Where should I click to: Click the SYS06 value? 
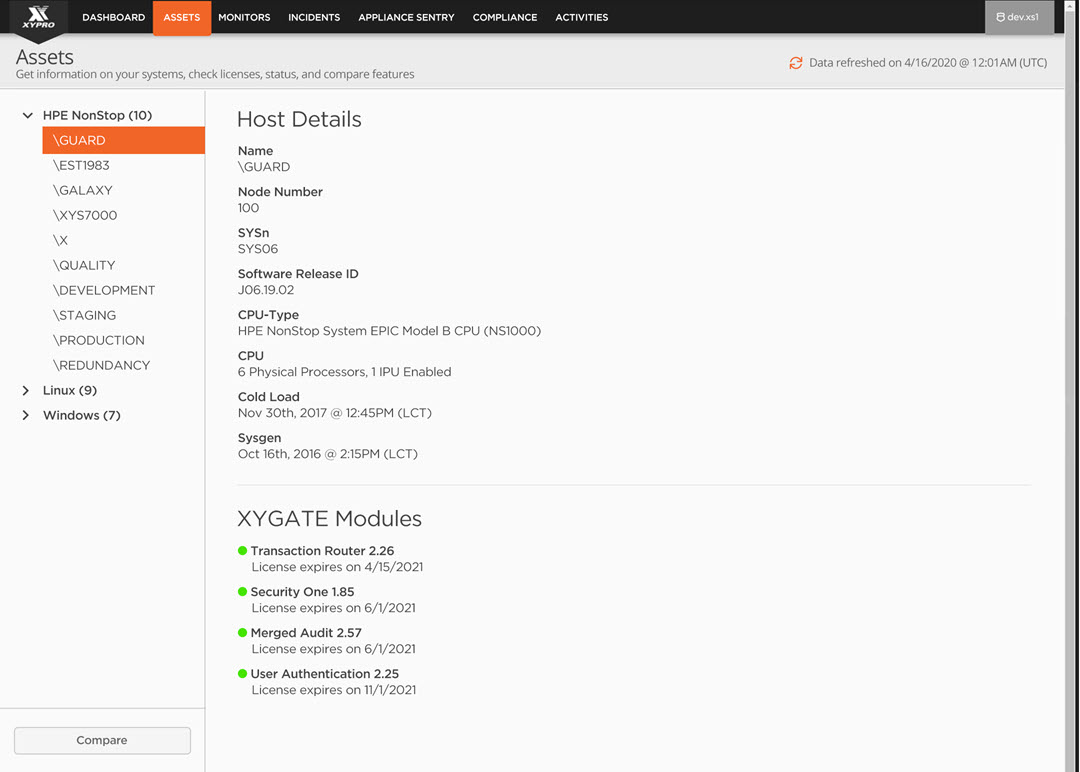258,249
